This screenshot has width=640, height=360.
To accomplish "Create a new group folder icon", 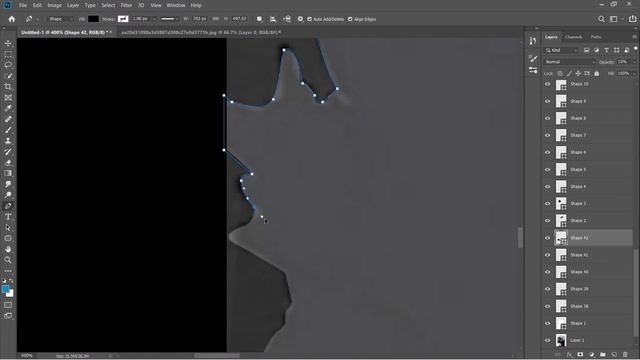I will coord(603,355).
